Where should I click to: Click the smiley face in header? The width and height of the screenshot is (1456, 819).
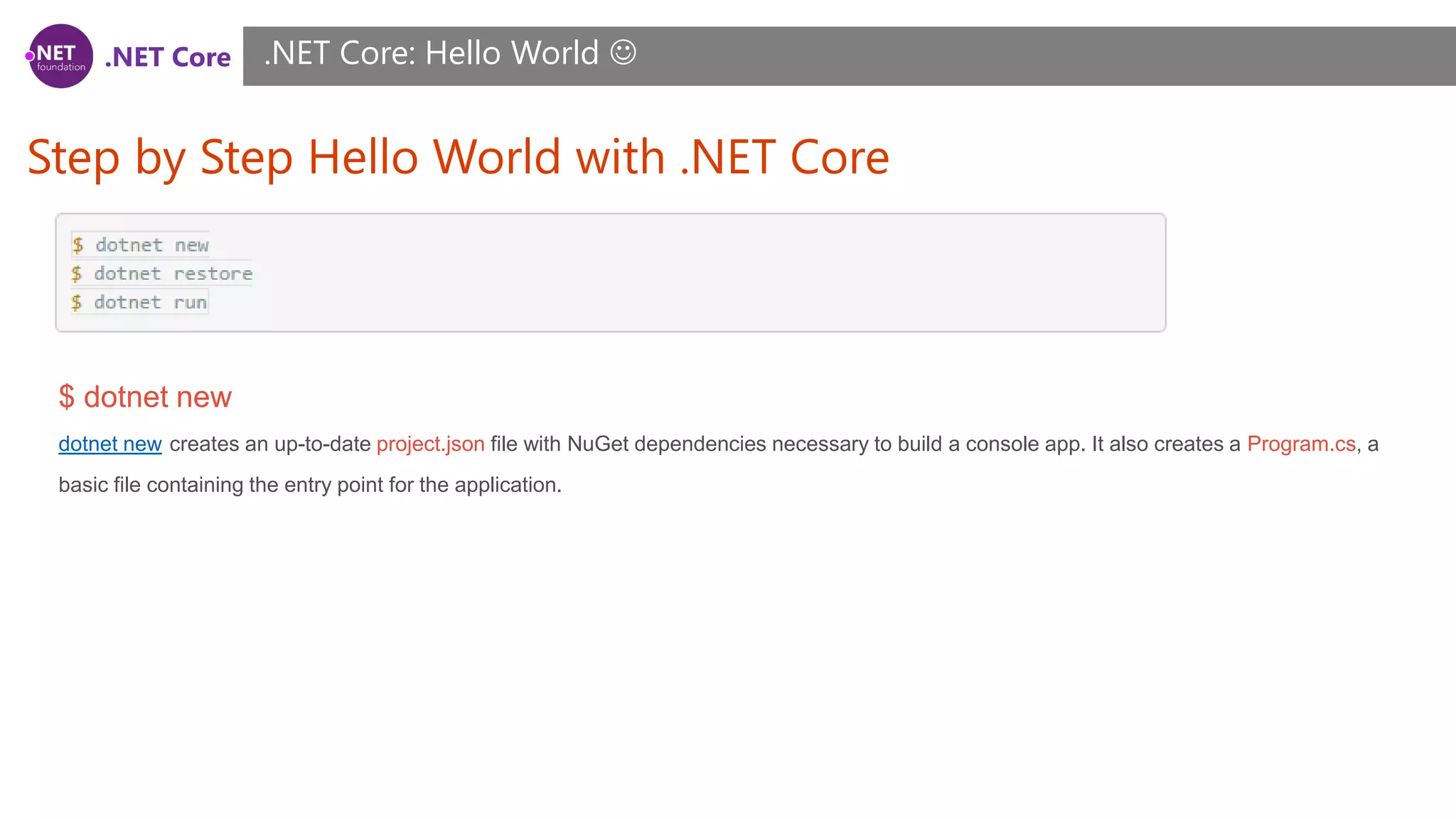pos(623,53)
